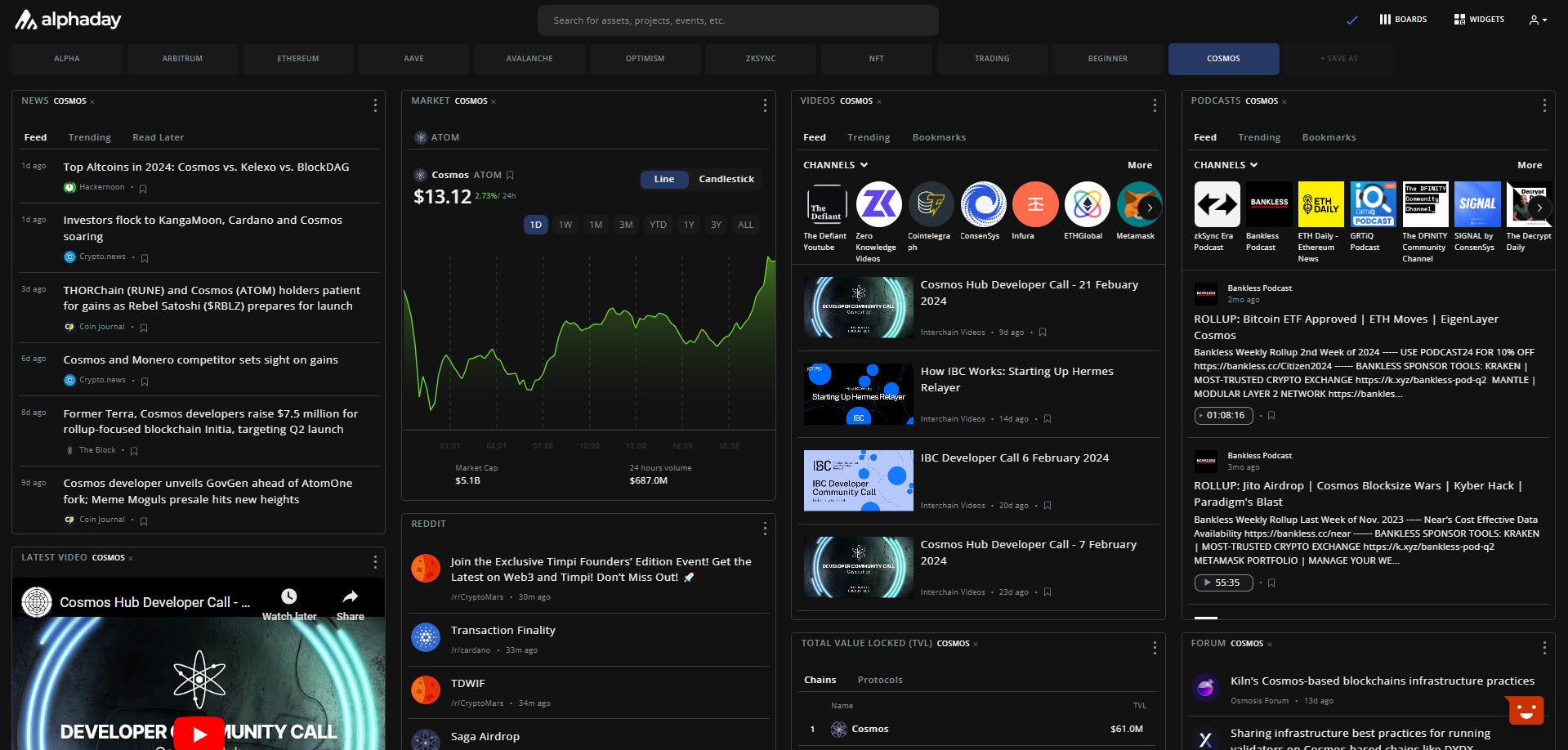Open the Read Later tab in News

(159, 137)
